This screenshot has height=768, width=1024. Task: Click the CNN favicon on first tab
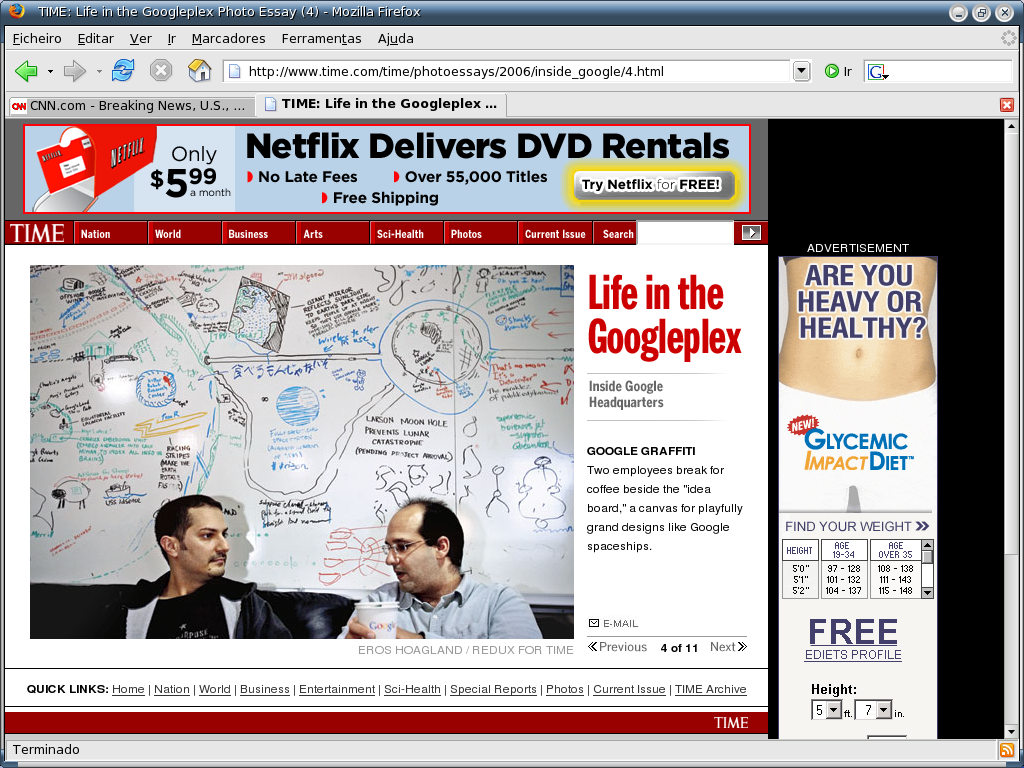[19, 106]
